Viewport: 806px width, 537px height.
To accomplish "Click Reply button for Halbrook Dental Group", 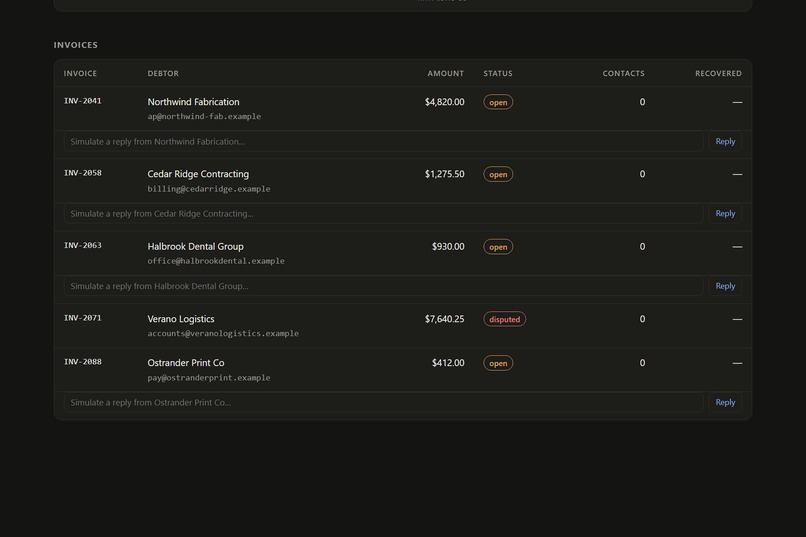I will pyautogui.click(x=725, y=286).
